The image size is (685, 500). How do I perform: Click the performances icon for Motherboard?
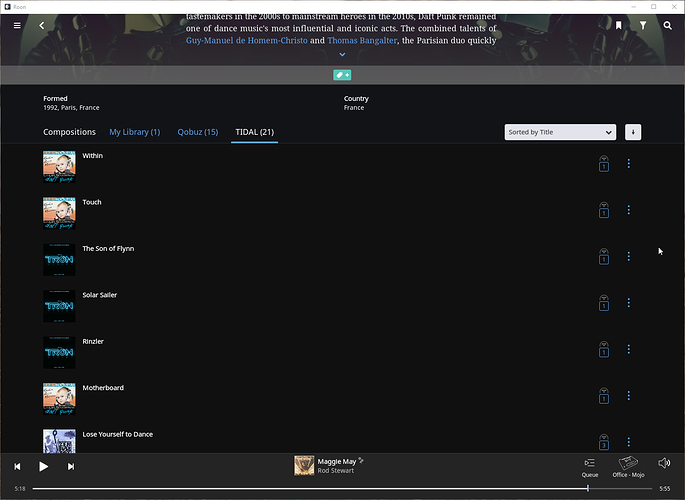coord(604,396)
